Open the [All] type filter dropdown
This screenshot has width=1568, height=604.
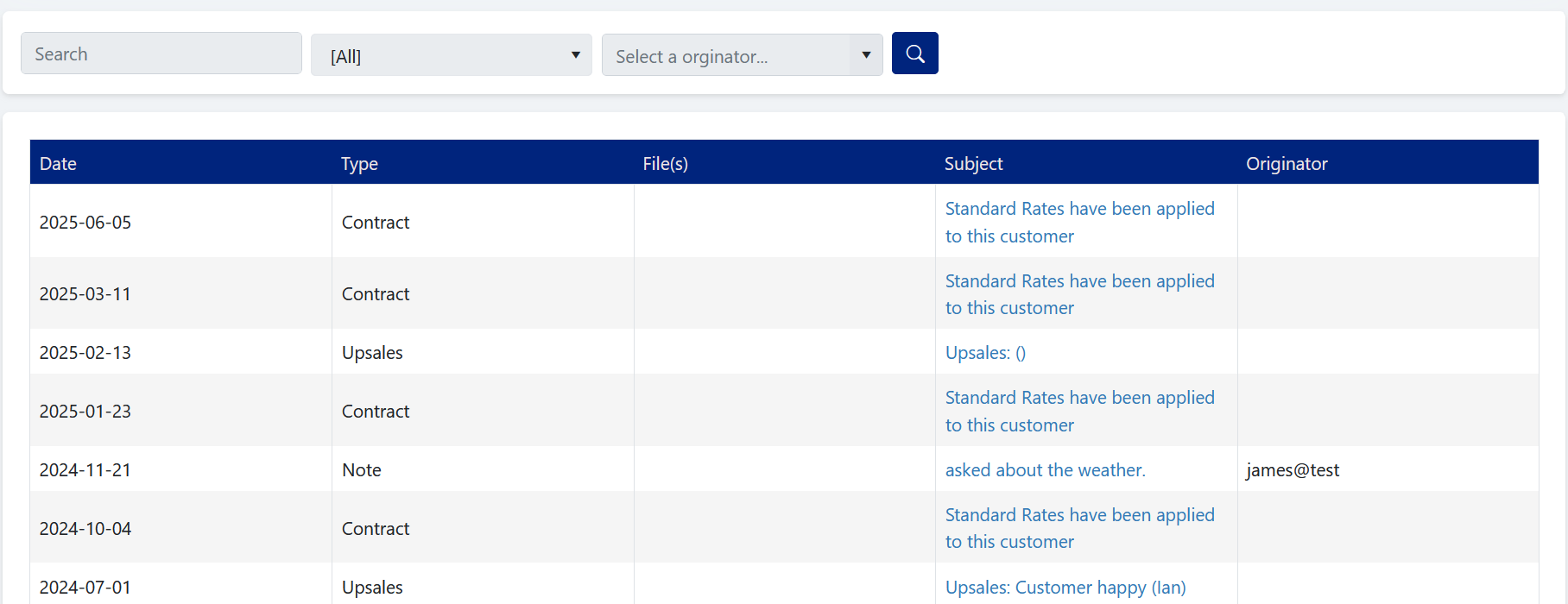451,55
